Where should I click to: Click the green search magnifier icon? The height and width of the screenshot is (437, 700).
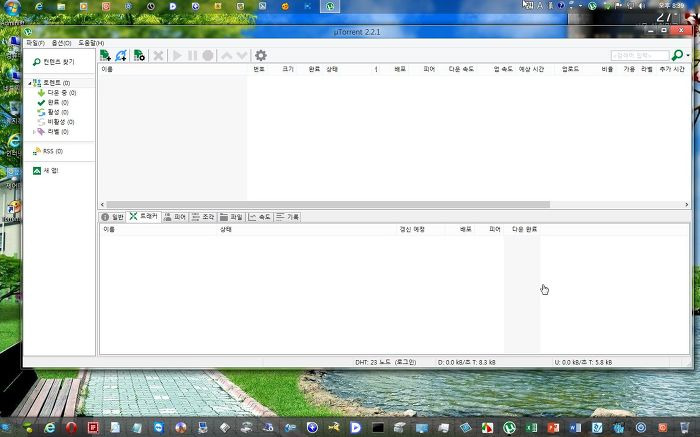click(677, 55)
